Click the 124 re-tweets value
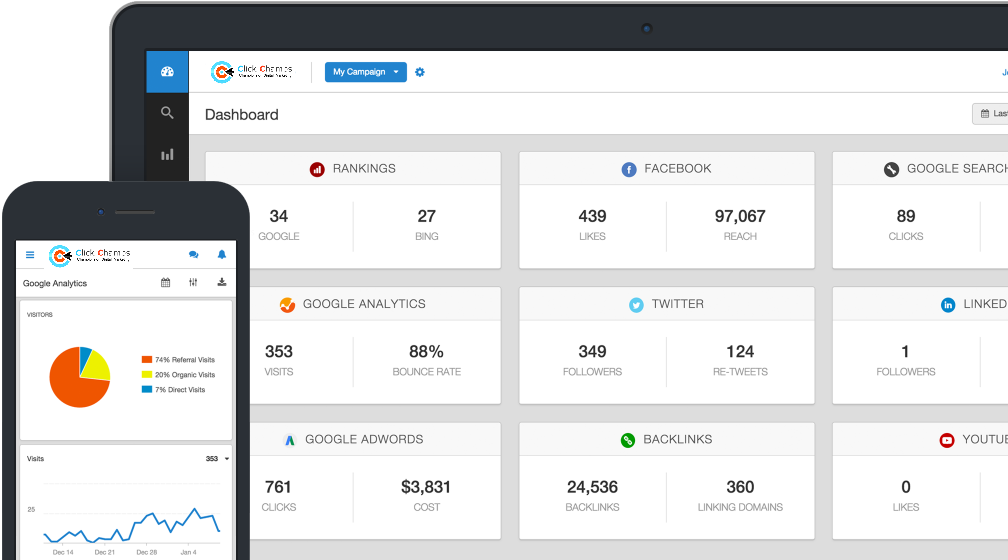Image resolution: width=1008 pixels, height=560 pixels. coord(740,352)
